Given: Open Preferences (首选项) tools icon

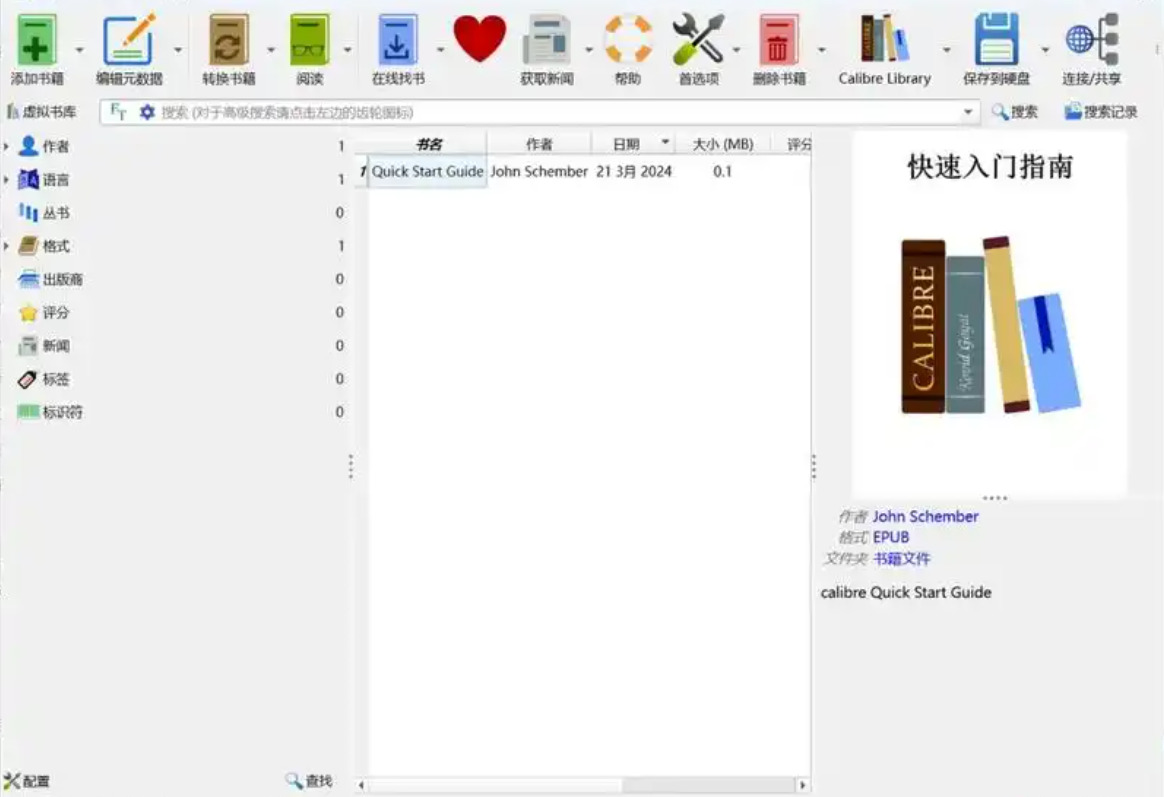Looking at the screenshot, I should tap(698, 40).
